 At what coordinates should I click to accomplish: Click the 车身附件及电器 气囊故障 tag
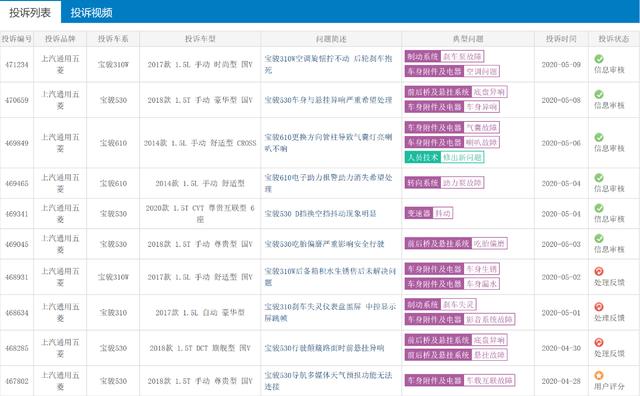pos(452,127)
